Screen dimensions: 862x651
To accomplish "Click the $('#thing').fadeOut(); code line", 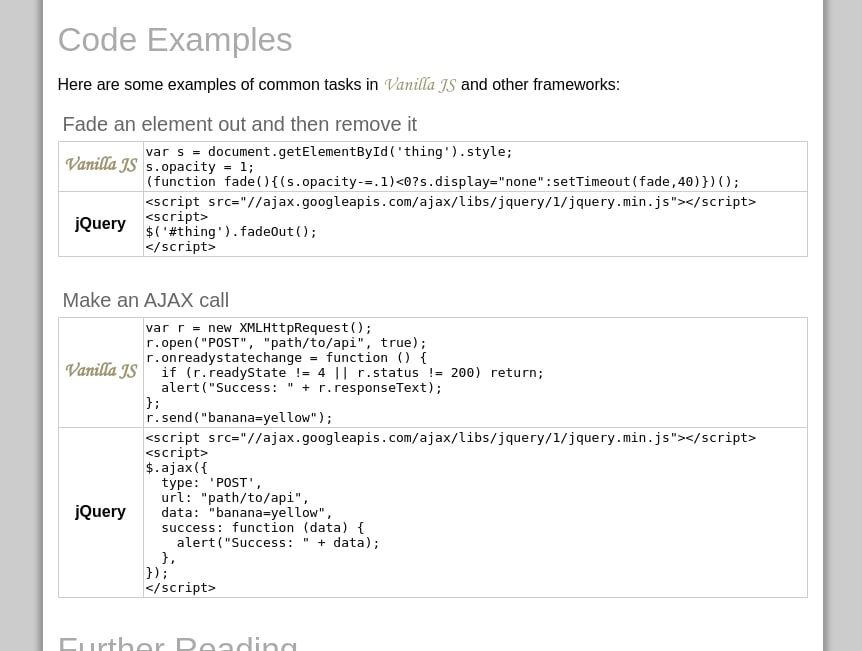I will click(x=231, y=232).
